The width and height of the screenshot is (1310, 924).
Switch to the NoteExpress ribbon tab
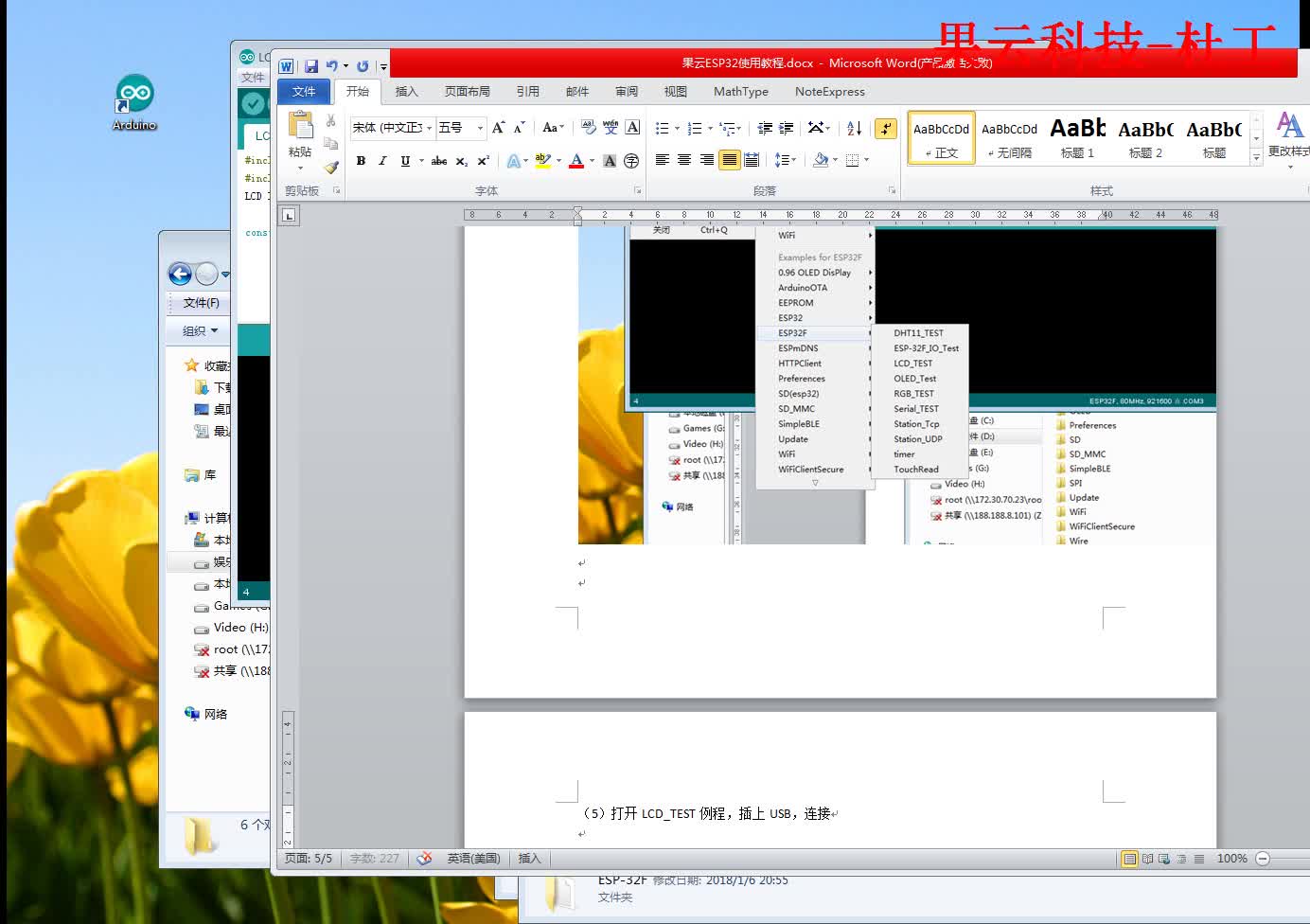pyautogui.click(x=829, y=91)
